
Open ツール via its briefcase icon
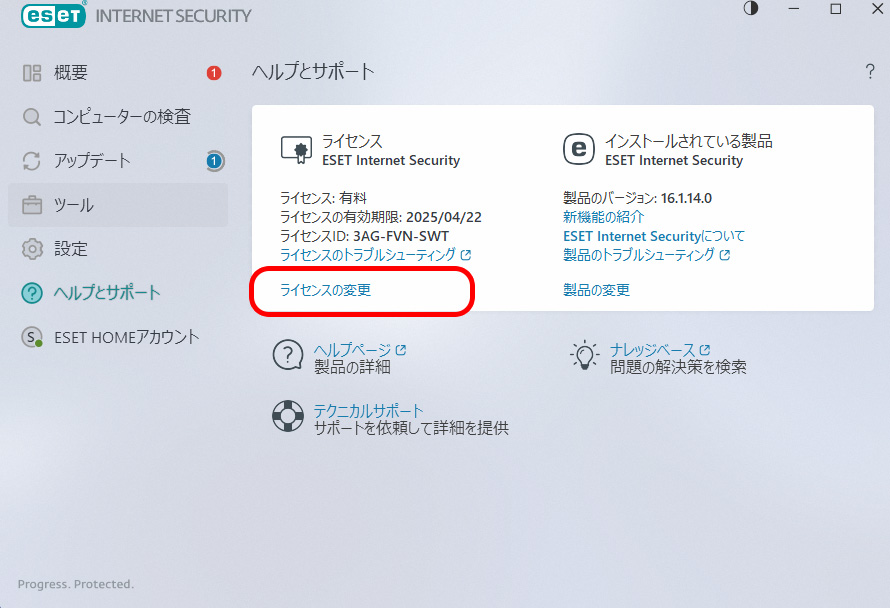click(x=32, y=205)
